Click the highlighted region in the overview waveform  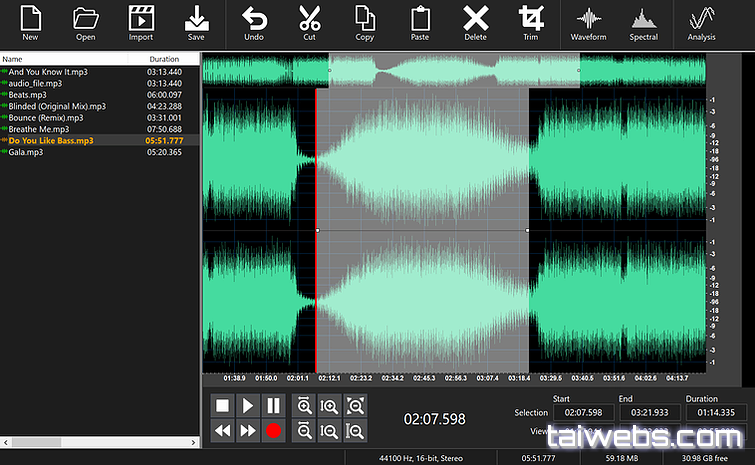pos(454,70)
